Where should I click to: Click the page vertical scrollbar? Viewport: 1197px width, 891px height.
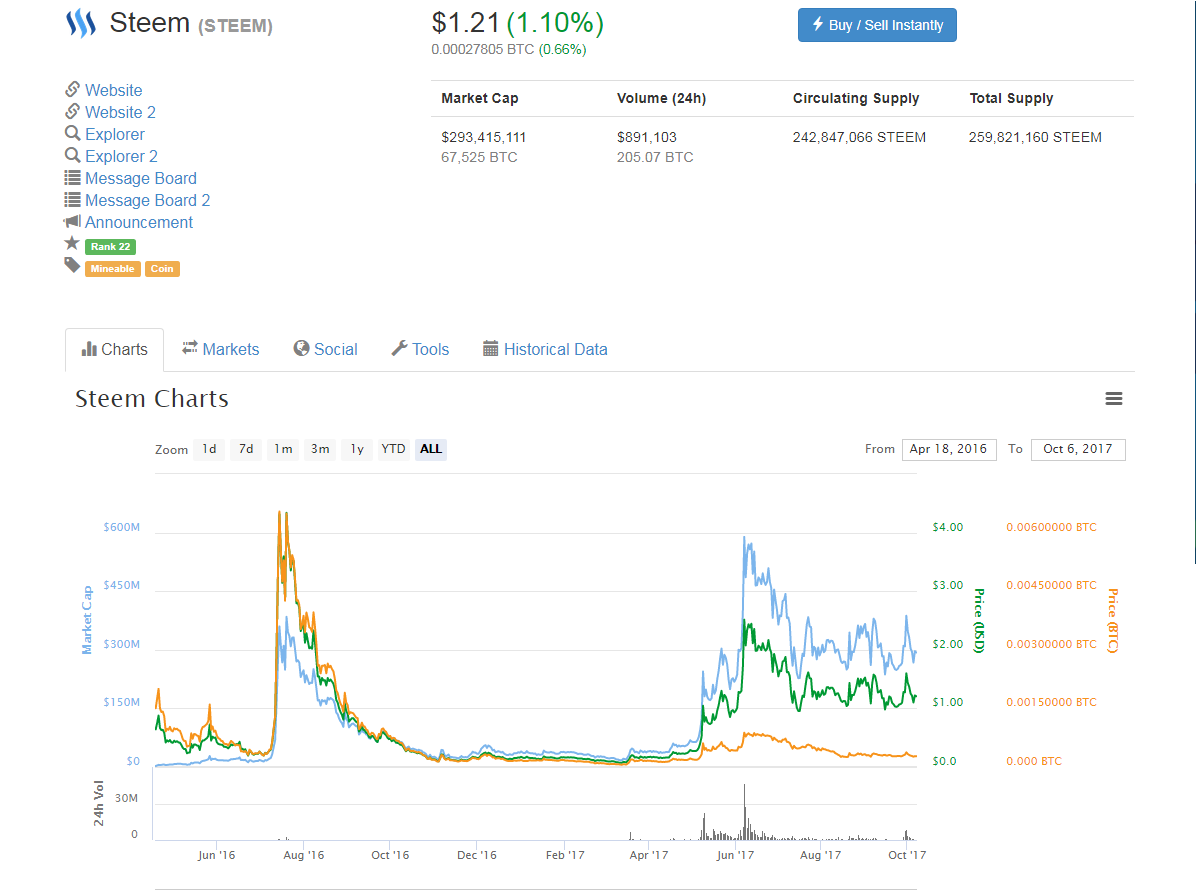(1195, 282)
